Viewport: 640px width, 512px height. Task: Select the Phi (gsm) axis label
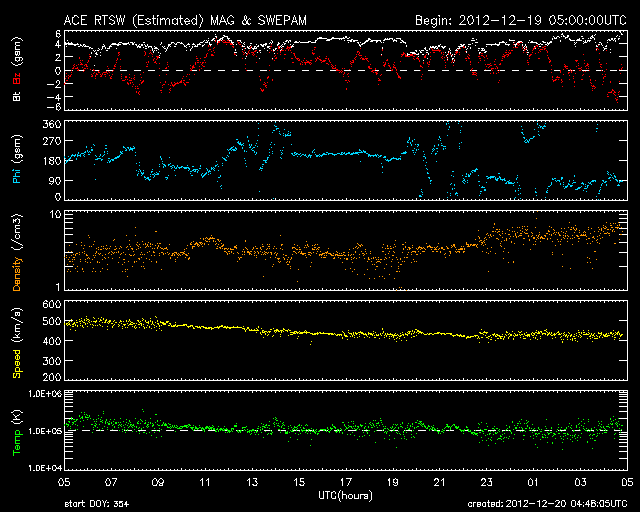point(15,159)
